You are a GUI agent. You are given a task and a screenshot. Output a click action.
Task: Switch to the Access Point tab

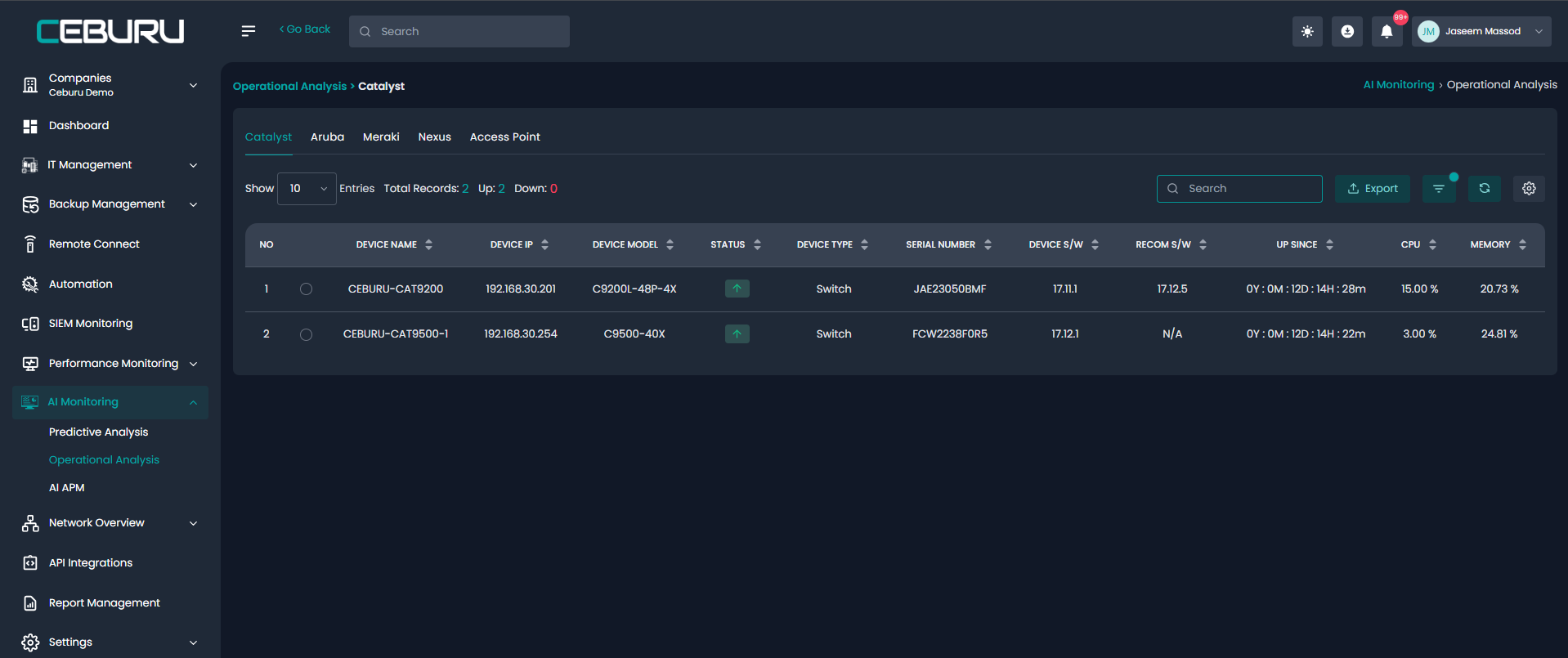[x=504, y=137]
